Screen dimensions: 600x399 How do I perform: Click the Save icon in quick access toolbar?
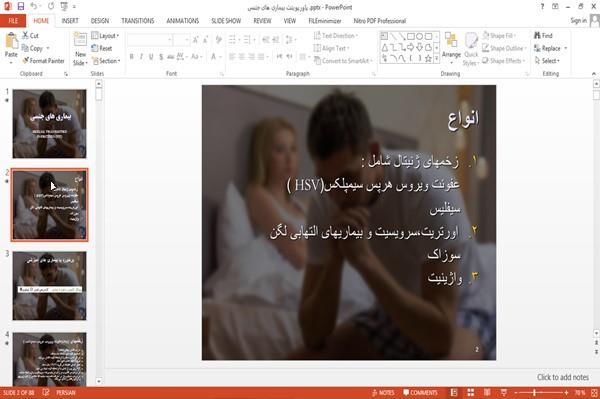click(21, 7)
